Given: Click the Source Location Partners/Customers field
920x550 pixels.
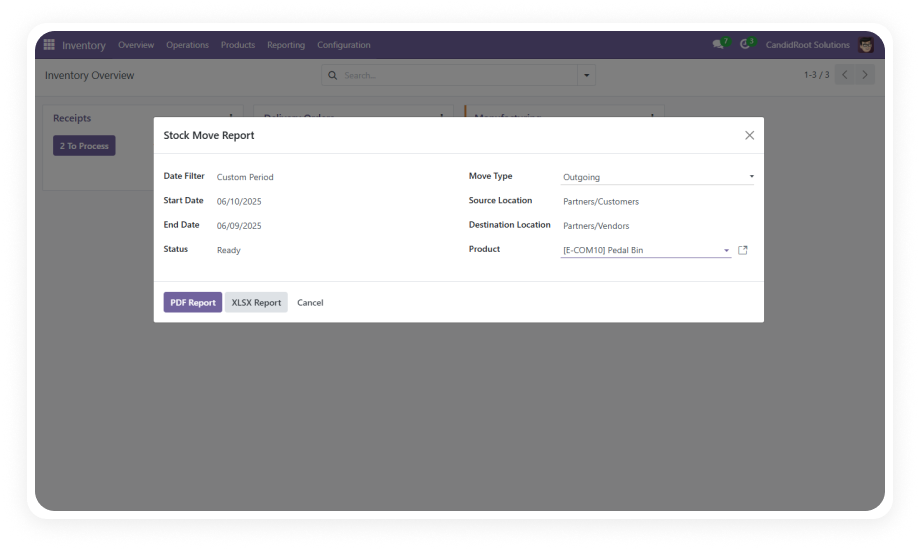Looking at the screenshot, I should pyautogui.click(x=601, y=201).
